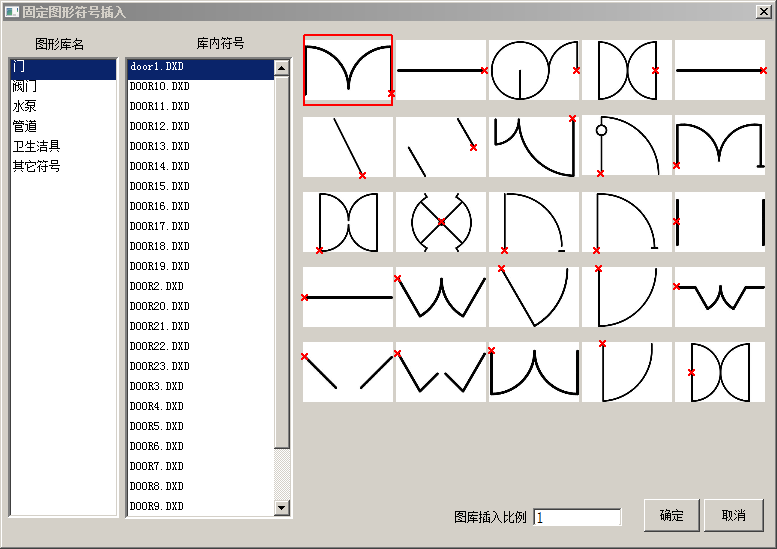Select 卫生洁具 library category
777x549 pixels.
click(x=63, y=146)
